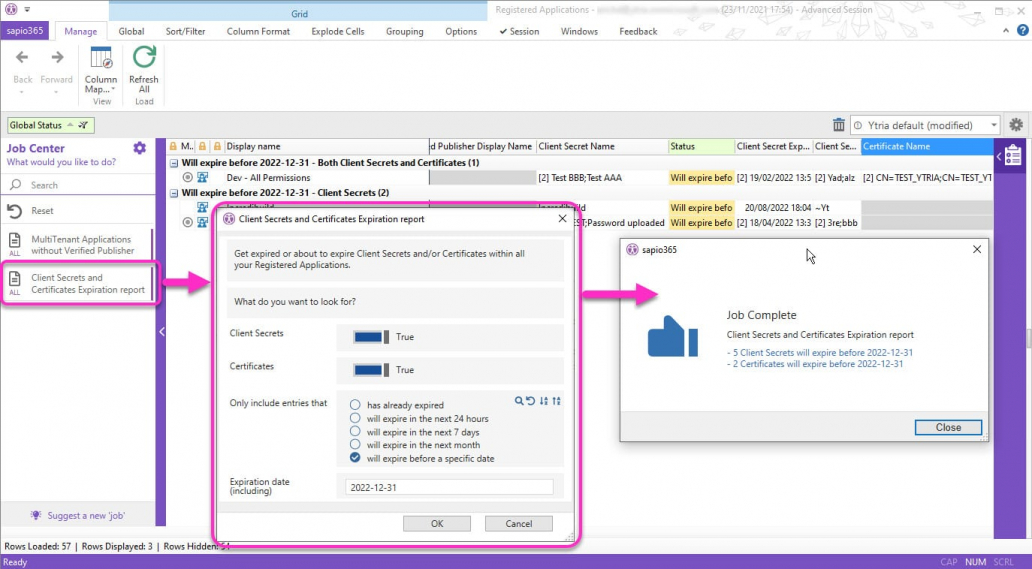Open the Column Format ribbon tab
Screen dimensions: 1032x569
coord(258,31)
